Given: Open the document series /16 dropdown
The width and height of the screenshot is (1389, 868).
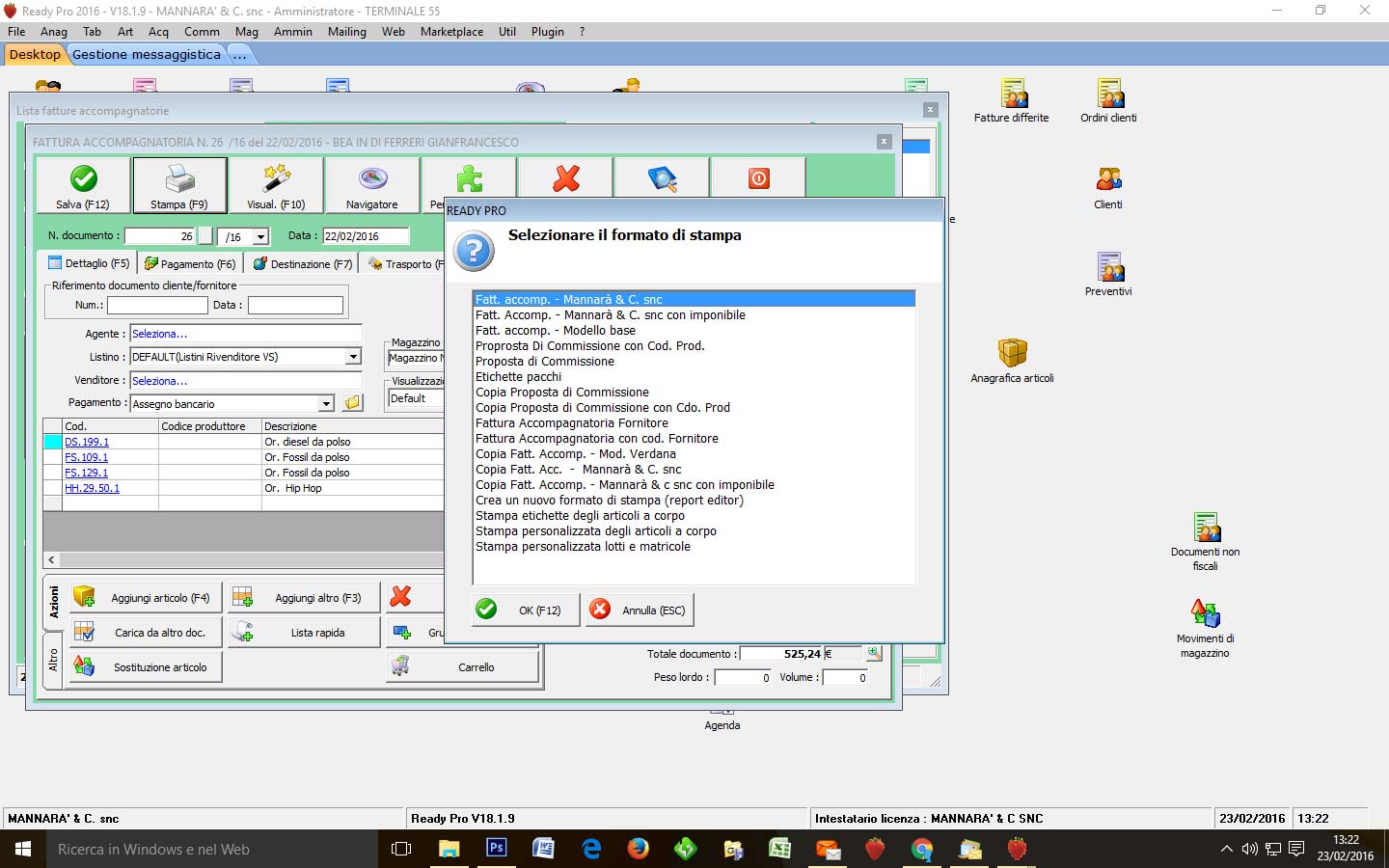Looking at the screenshot, I should [260, 236].
